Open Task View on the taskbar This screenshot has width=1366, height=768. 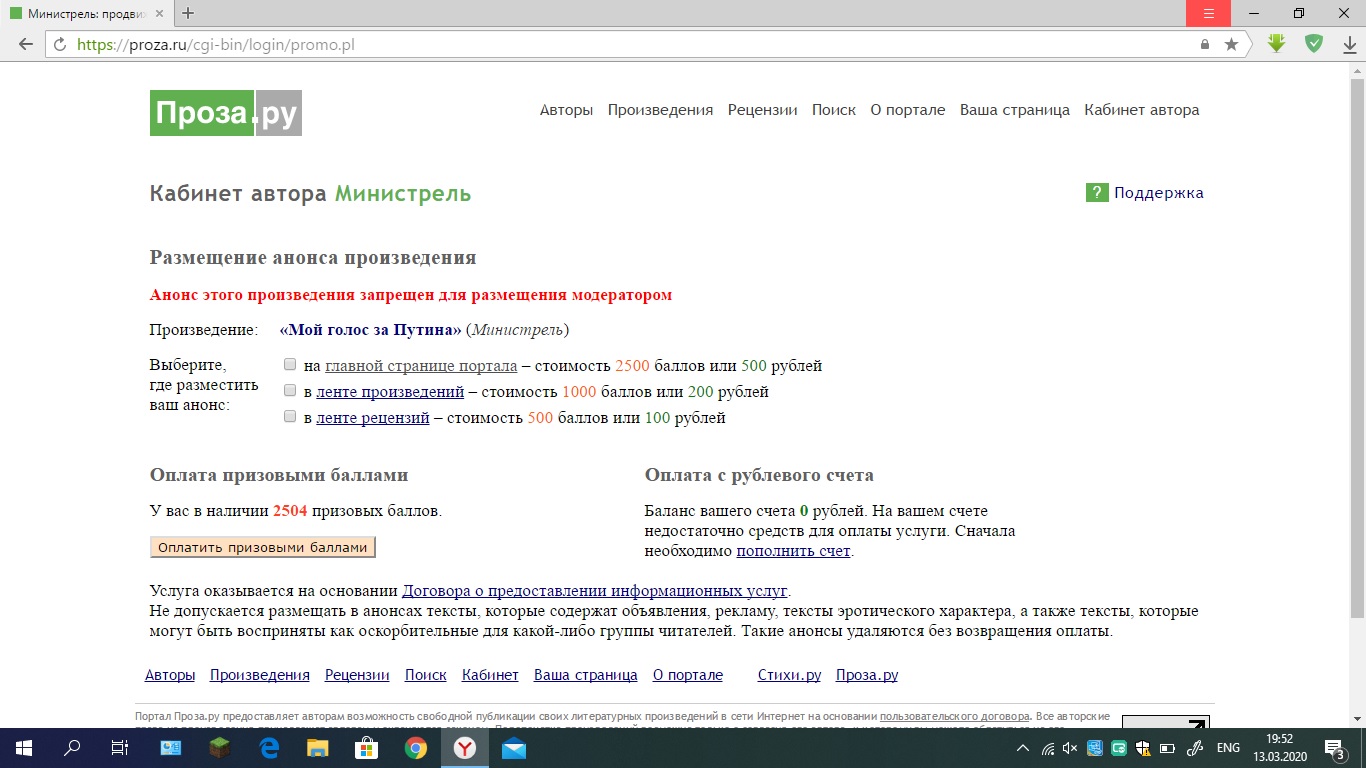120,748
